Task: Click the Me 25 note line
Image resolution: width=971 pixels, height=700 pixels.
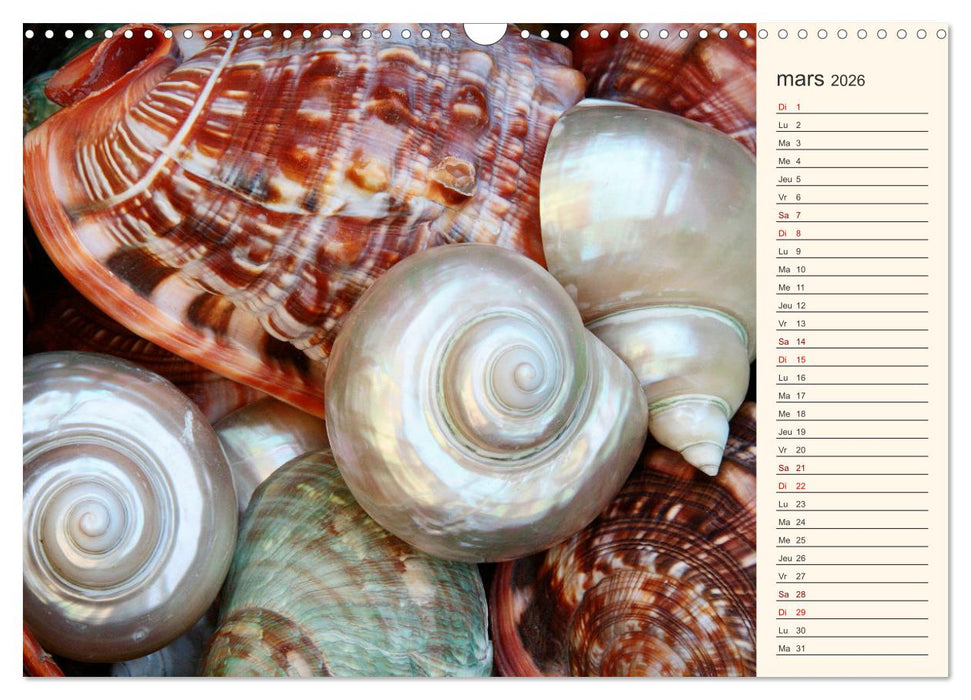Action: pos(851,540)
